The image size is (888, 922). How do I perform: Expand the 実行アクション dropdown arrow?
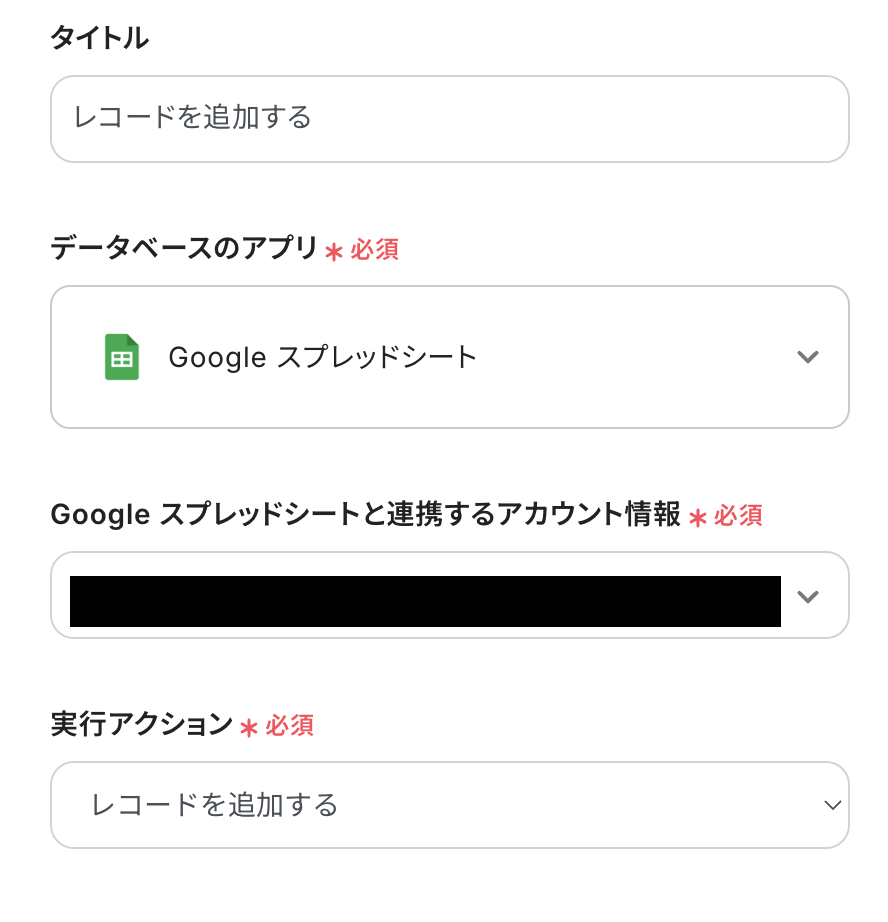click(831, 805)
